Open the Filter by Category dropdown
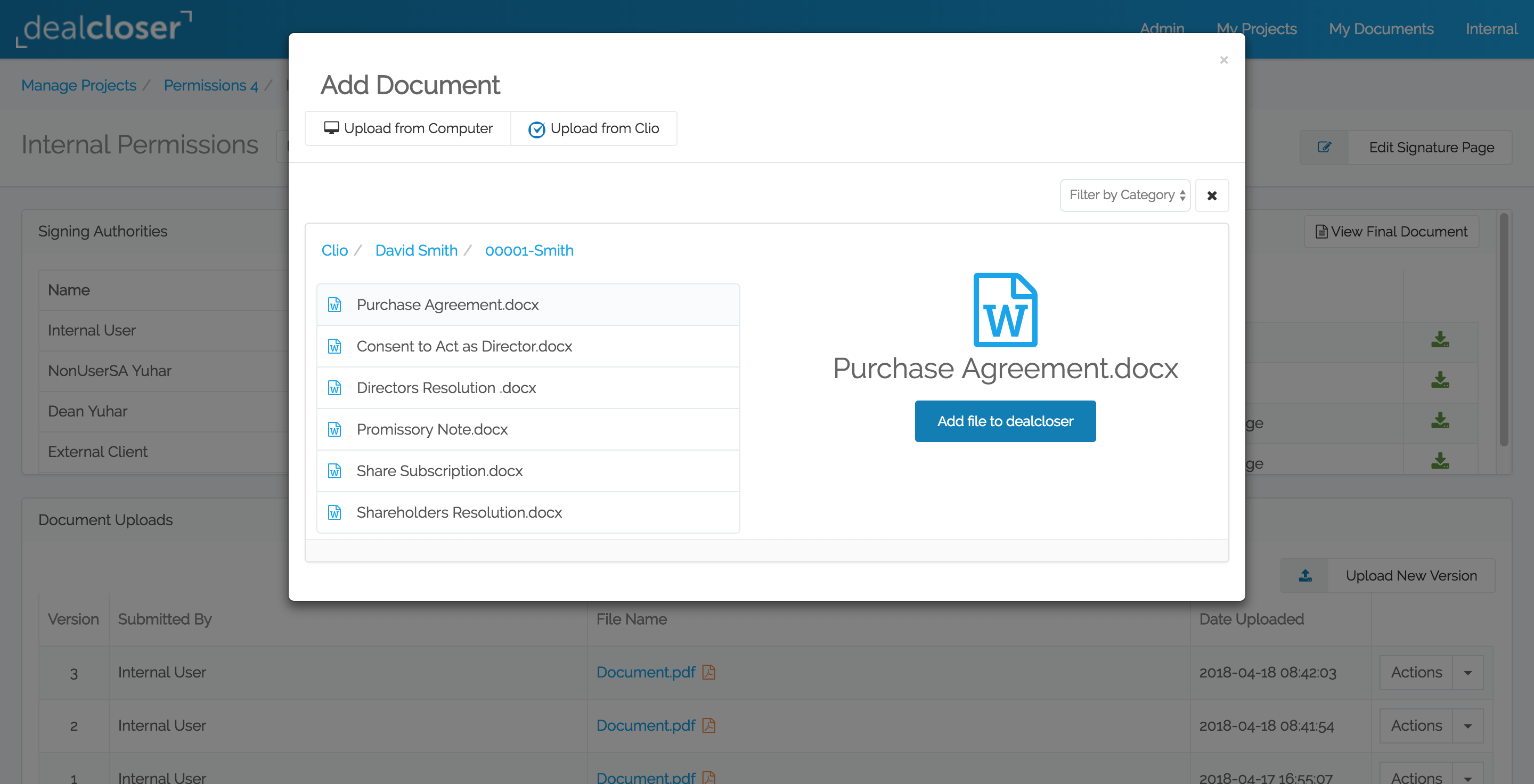Image resolution: width=1534 pixels, height=784 pixels. click(x=1125, y=195)
